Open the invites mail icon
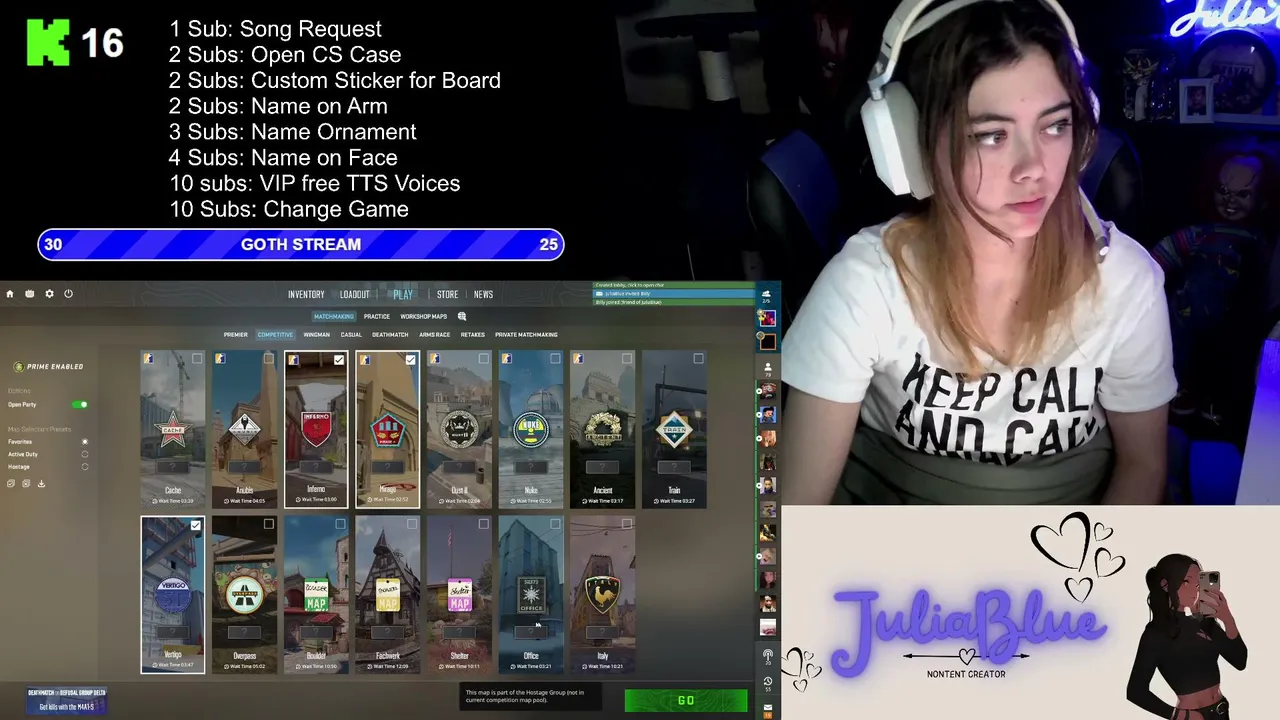The image size is (1280, 720). [x=767, y=709]
